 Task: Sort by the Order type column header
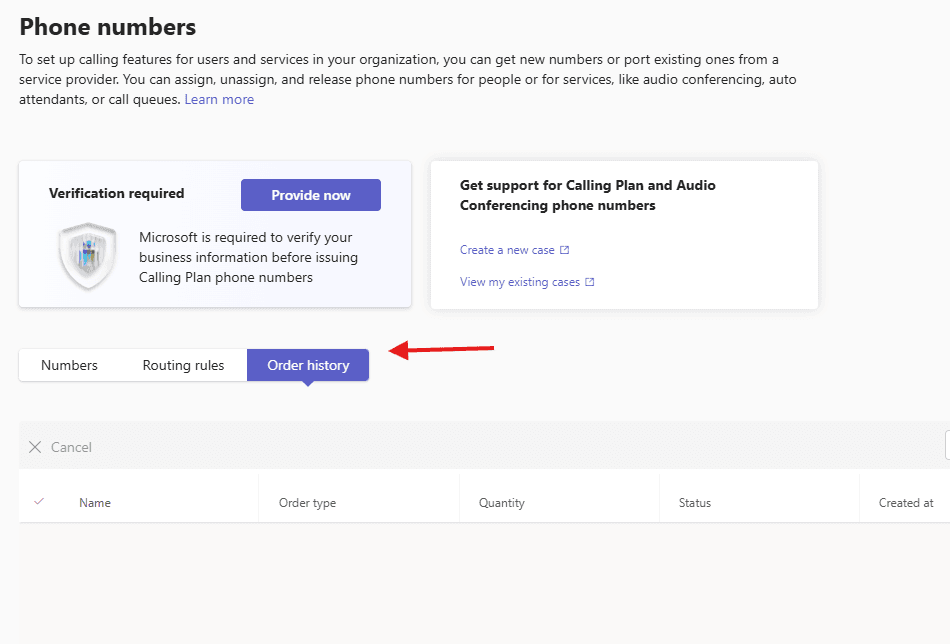[307, 503]
